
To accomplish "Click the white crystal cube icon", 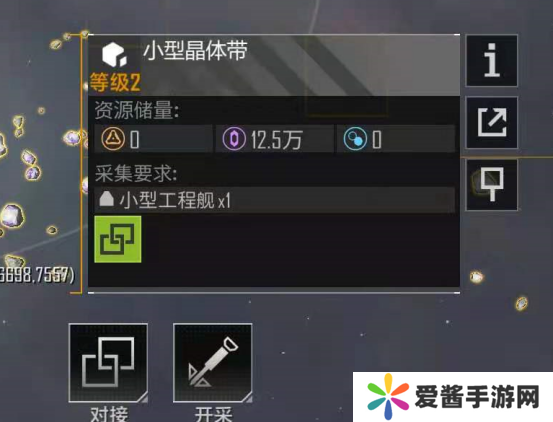I will pyautogui.click(x=114, y=55).
